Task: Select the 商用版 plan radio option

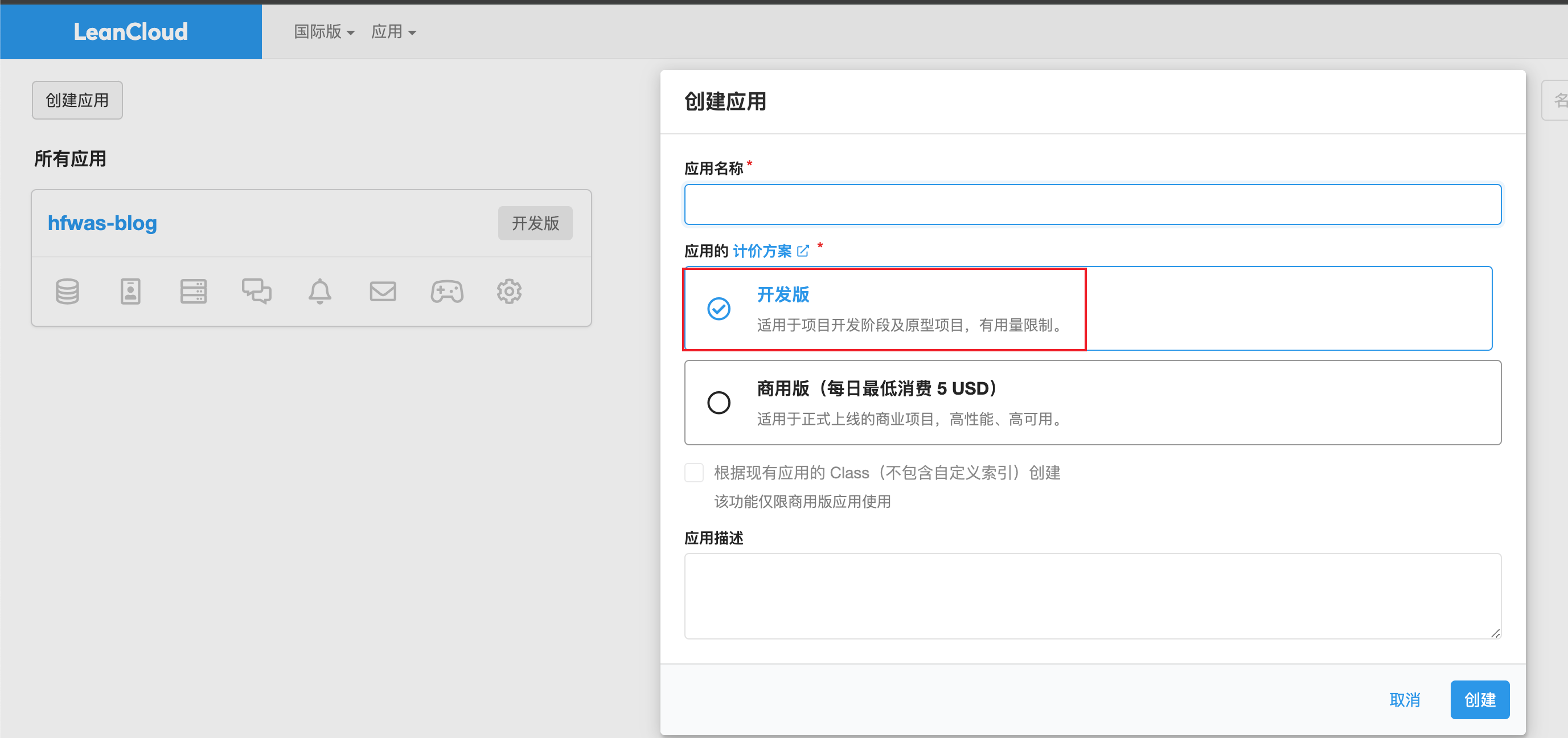Action: click(719, 403)
